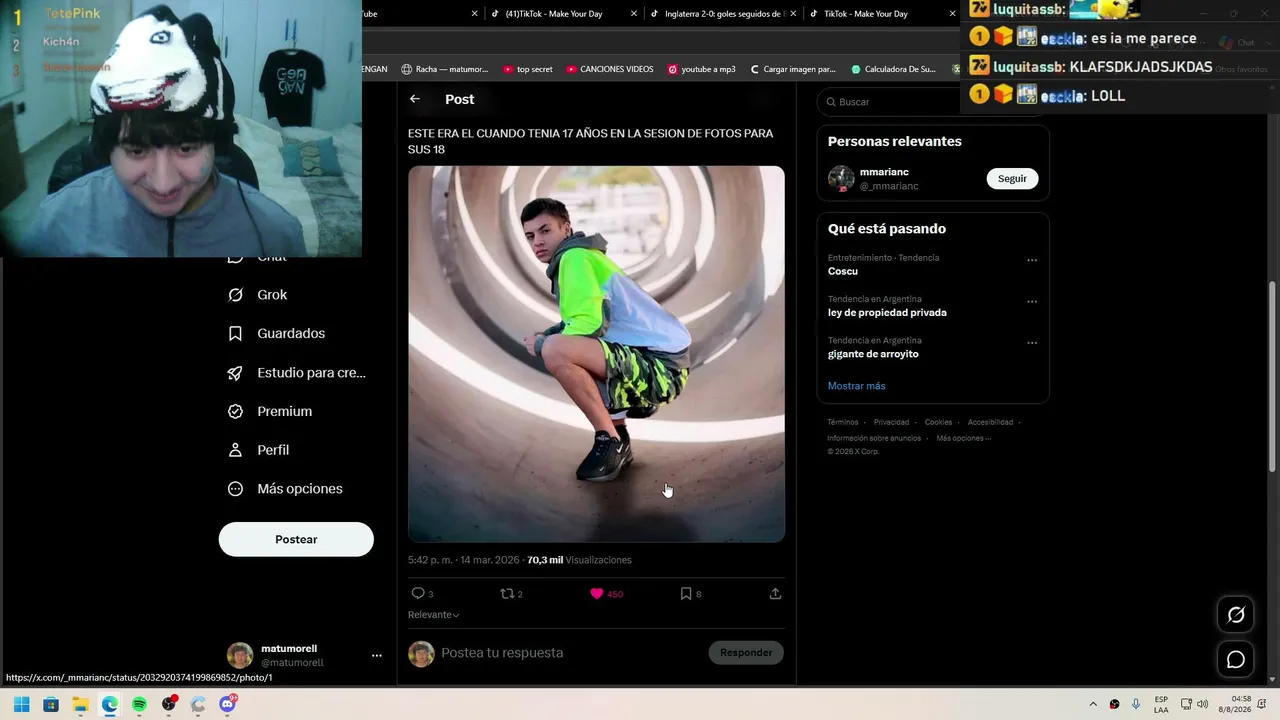The height and width of the screenshot is (720, 1280).
Task: Go to Perfil in the sidebar
Action: click(259, 450)
